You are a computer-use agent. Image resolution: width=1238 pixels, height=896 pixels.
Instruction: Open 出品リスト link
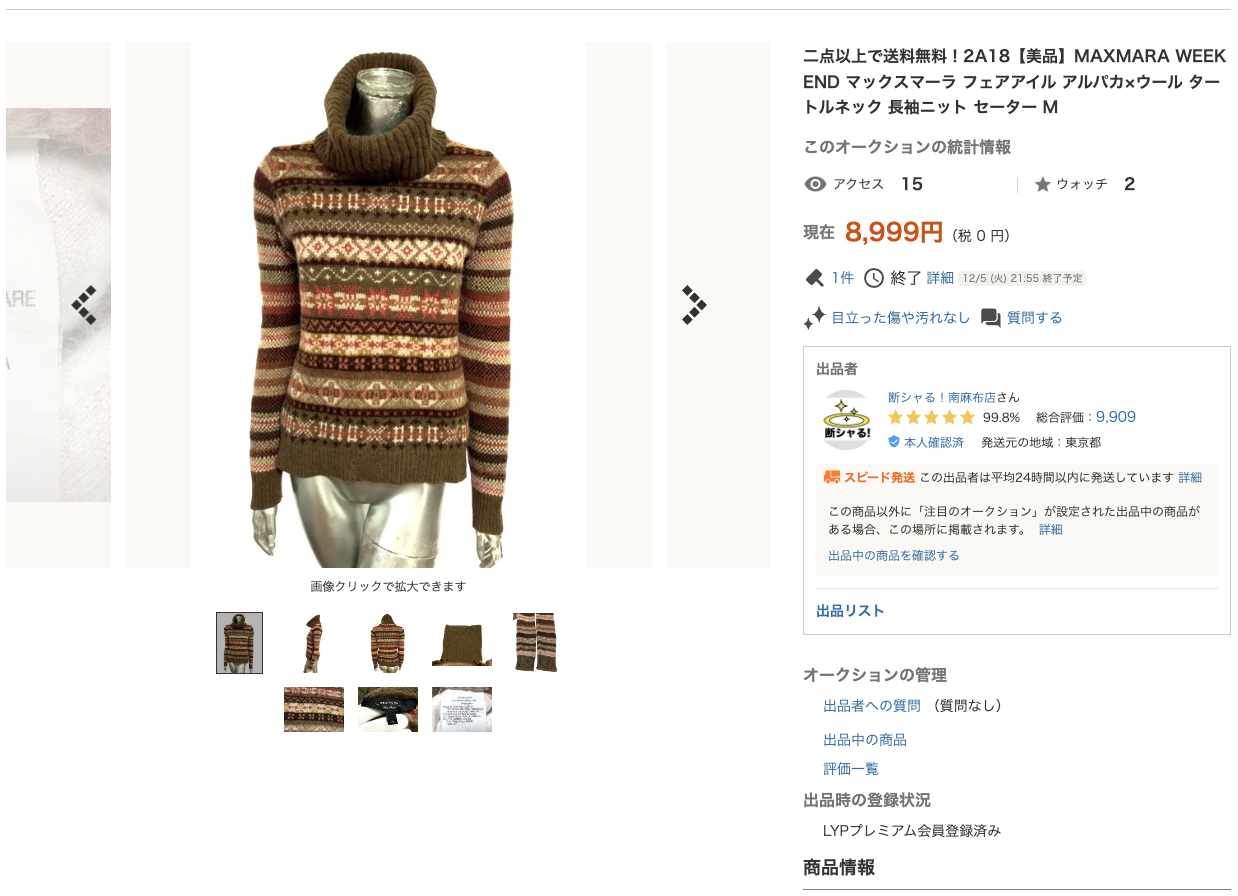[850, 611]
